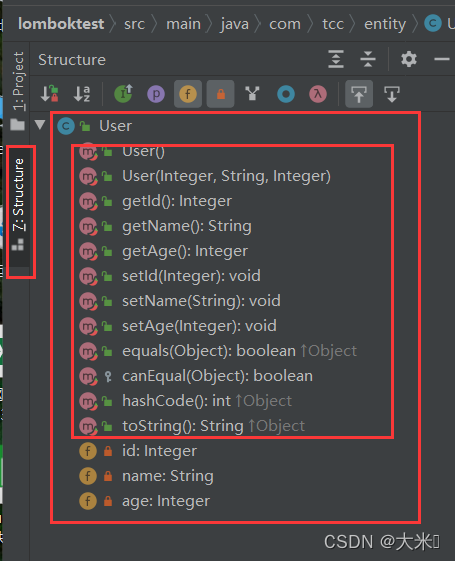
Task: Select hashCode(): int method
Action: (176, 401)
